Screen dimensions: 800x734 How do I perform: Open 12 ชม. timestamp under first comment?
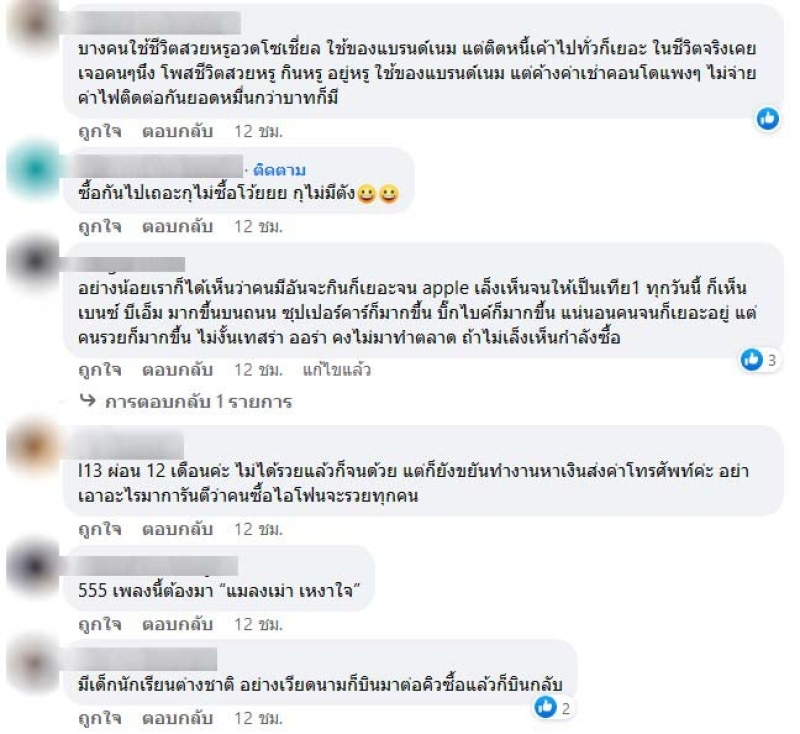[x=258, y=132]
